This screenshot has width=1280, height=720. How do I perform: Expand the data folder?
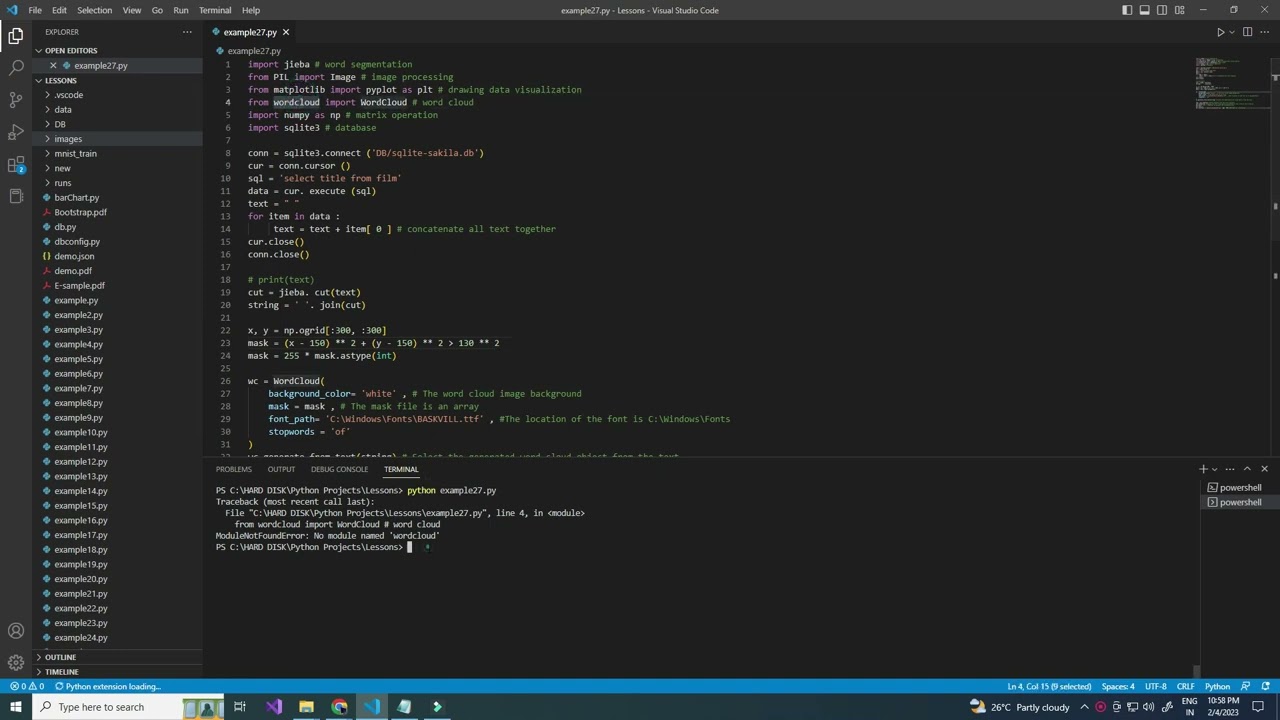click(x=117, y=110)
